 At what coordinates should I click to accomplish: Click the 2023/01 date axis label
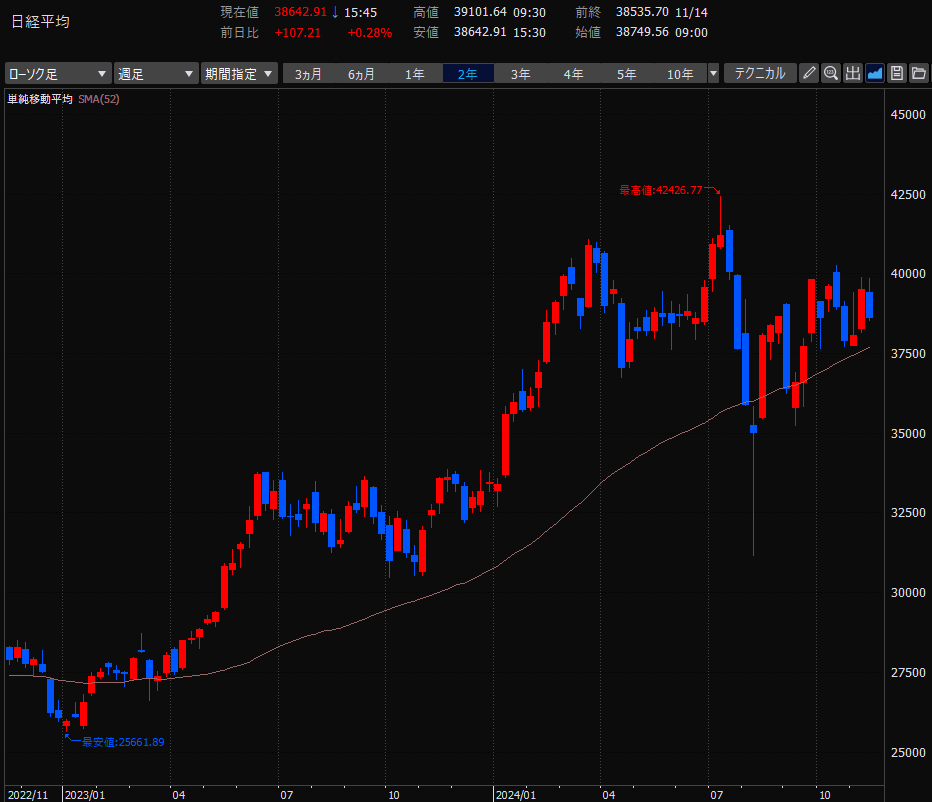tap(84, 795)
